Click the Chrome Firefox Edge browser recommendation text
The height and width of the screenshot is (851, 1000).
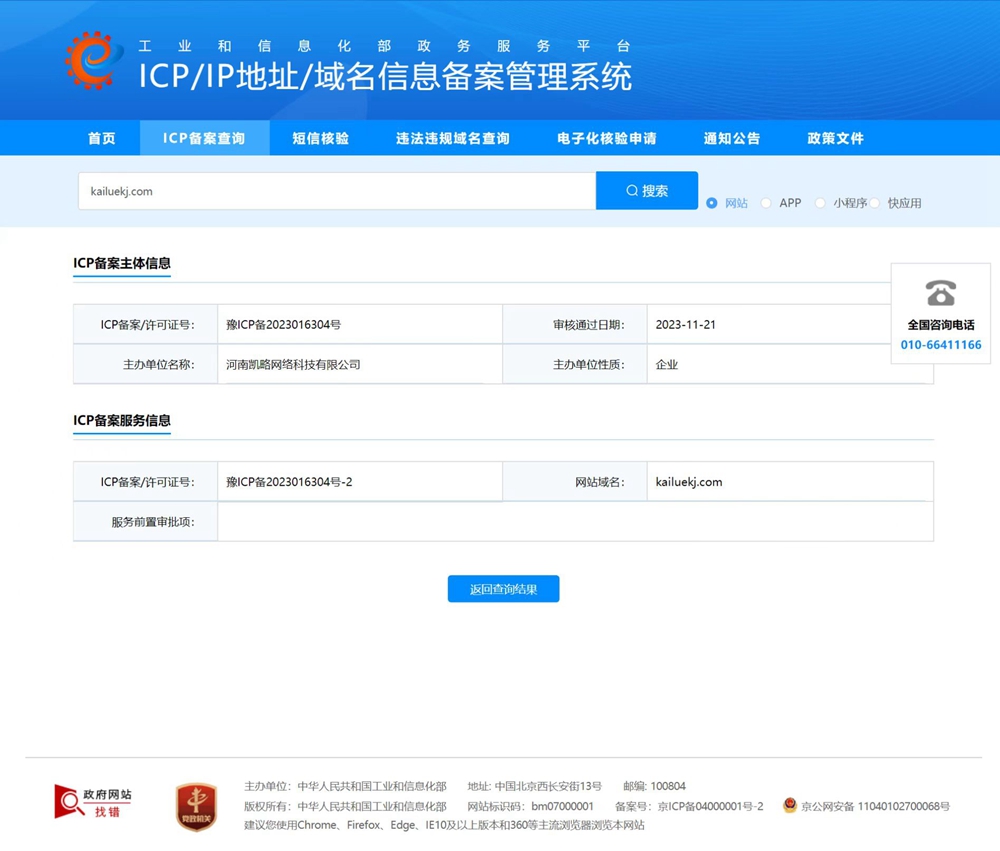[444, 825]
